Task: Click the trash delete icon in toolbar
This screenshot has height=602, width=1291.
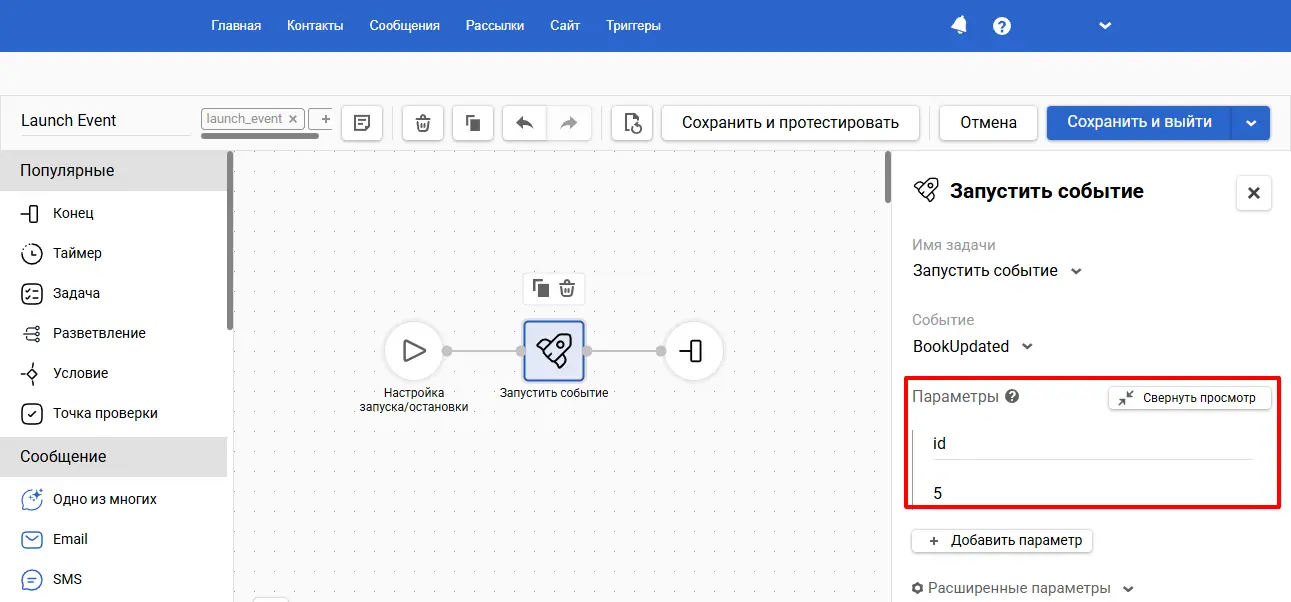Action: pyautogui.click(x=423, y=123)
